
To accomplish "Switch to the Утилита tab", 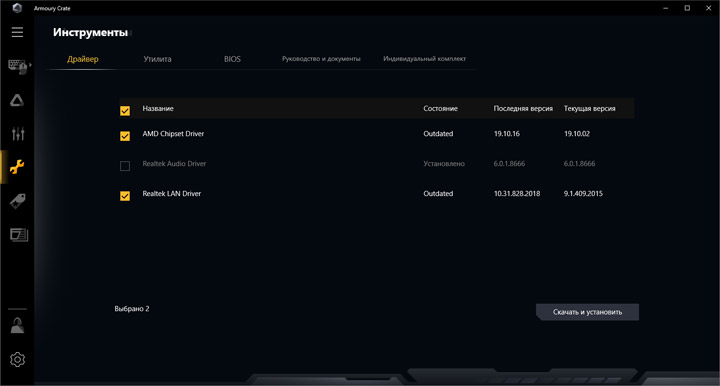I will coord(158,59).
